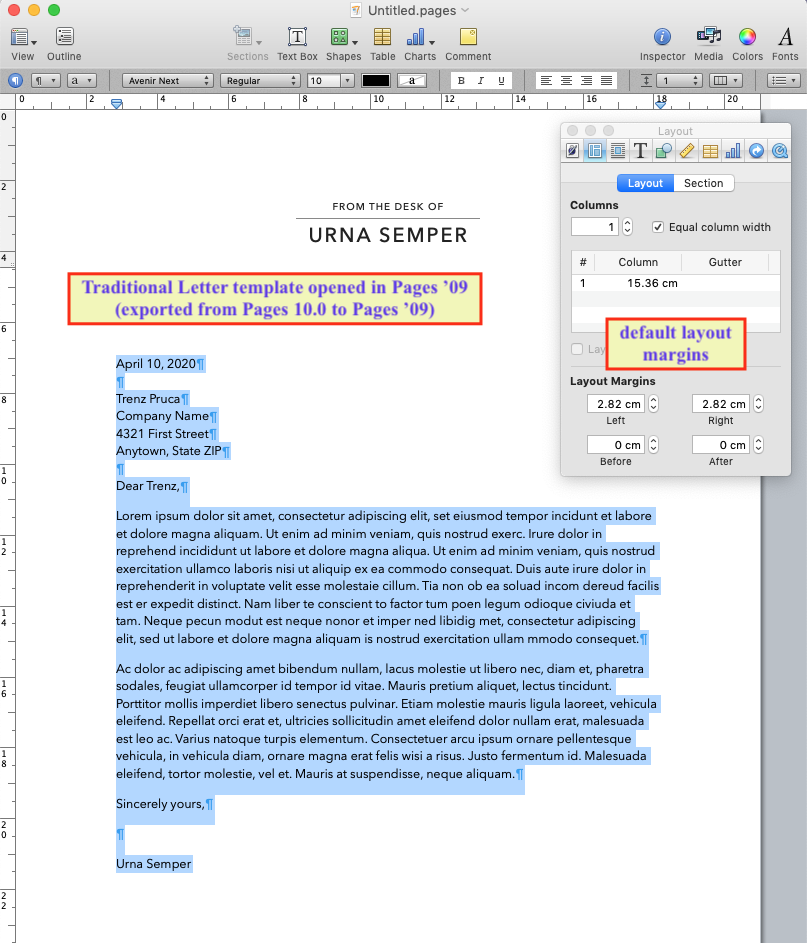Align text right
The image size is (807, 943).
coord(586,81)
